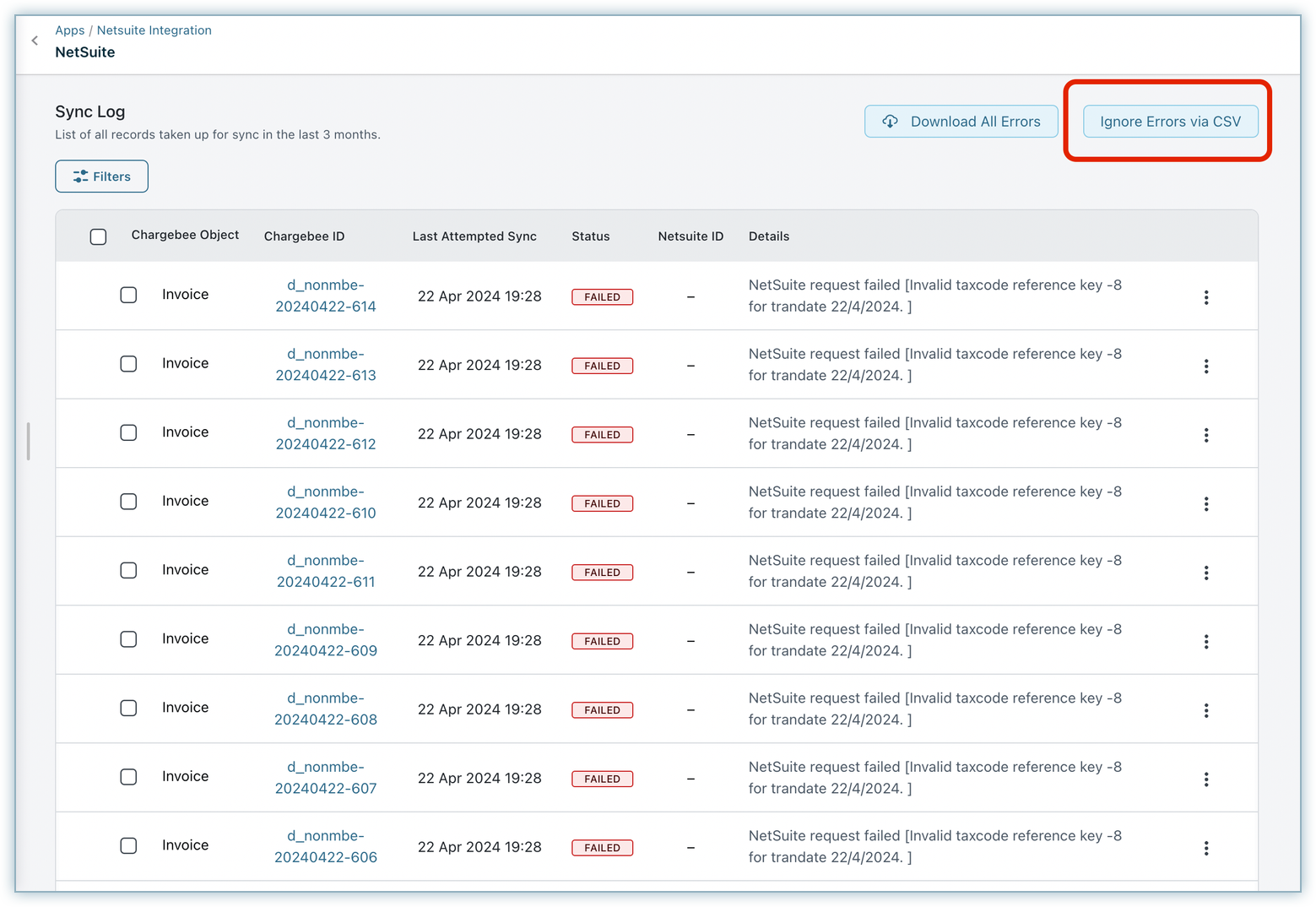Select checkbox for invoice 20240422-610

click(x=128, y=502)
